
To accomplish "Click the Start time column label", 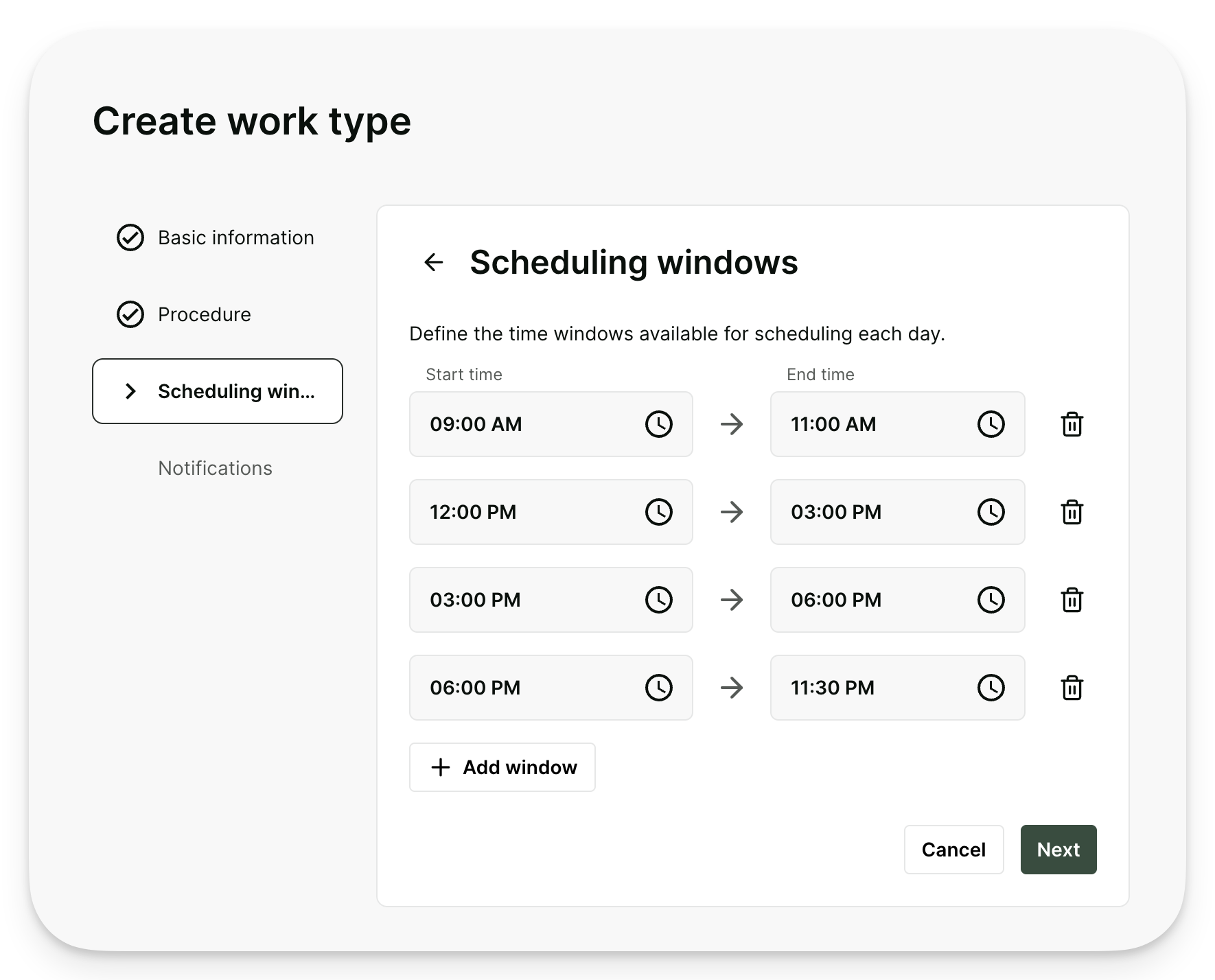I will click(x=464, y=375).
